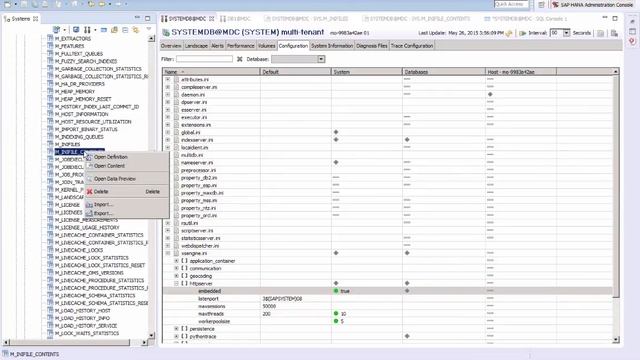The image size is (640, 360).
Task: Click the diamond marker in daemon.ini Host column
Action: click(490, 94)
